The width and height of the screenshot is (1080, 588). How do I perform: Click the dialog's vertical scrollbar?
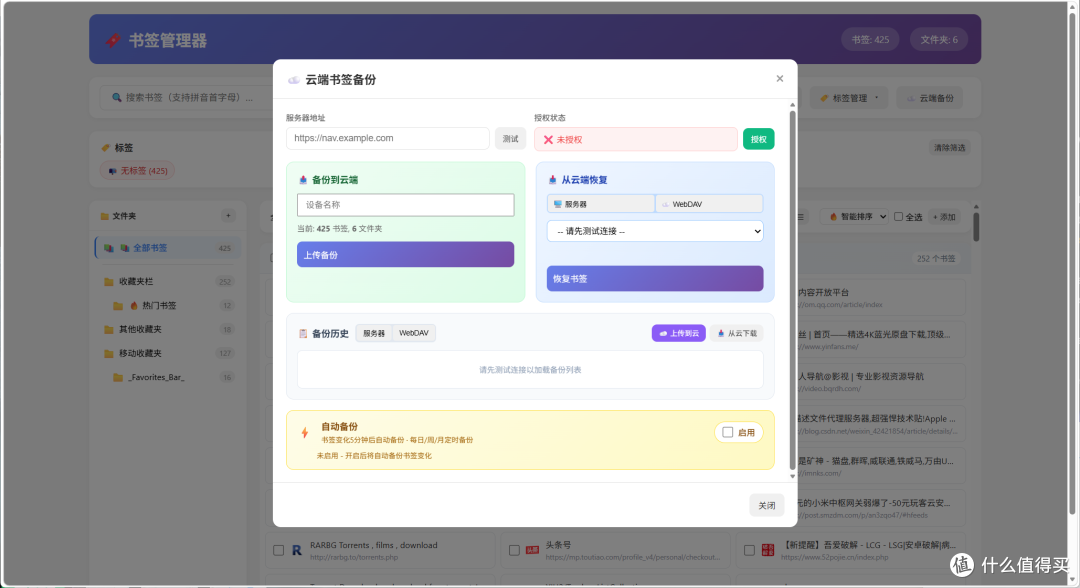792,289
